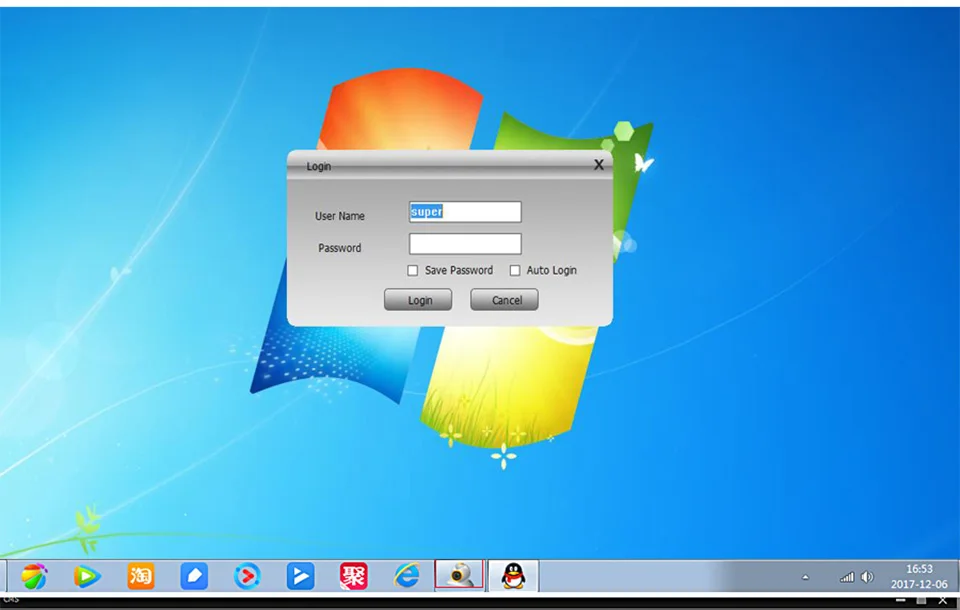Viewport: 960px width, 610px height.
Task: Select the webcam app taskbar icon
Action: coord(459,576)
